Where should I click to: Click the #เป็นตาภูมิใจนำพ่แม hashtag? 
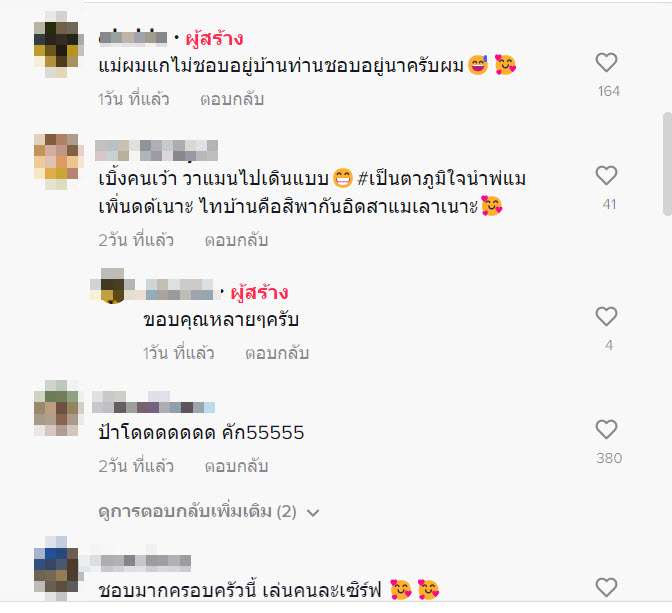pyautogui.click(x=441, y=179)
